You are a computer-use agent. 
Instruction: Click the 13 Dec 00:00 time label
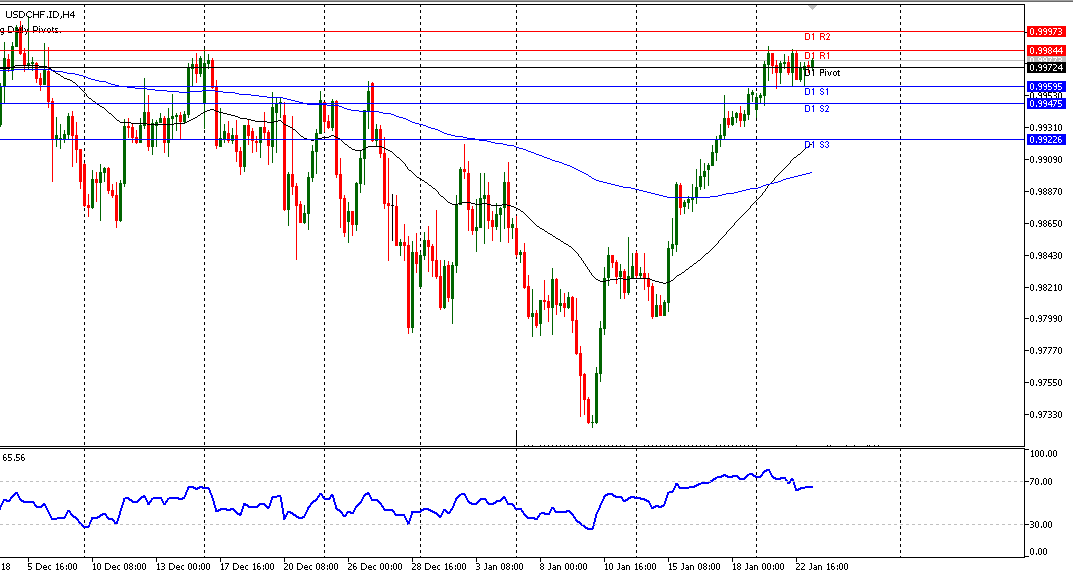[x=183, y=567]
